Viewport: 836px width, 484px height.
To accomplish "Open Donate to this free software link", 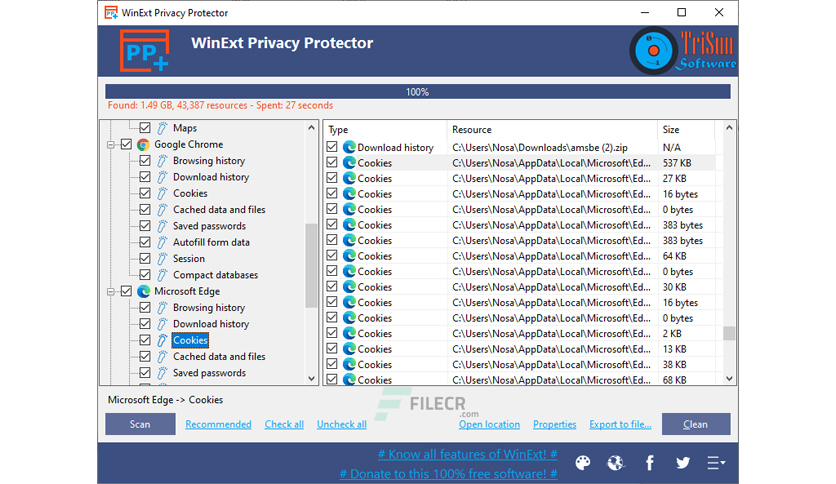I will tap(448, 473).
